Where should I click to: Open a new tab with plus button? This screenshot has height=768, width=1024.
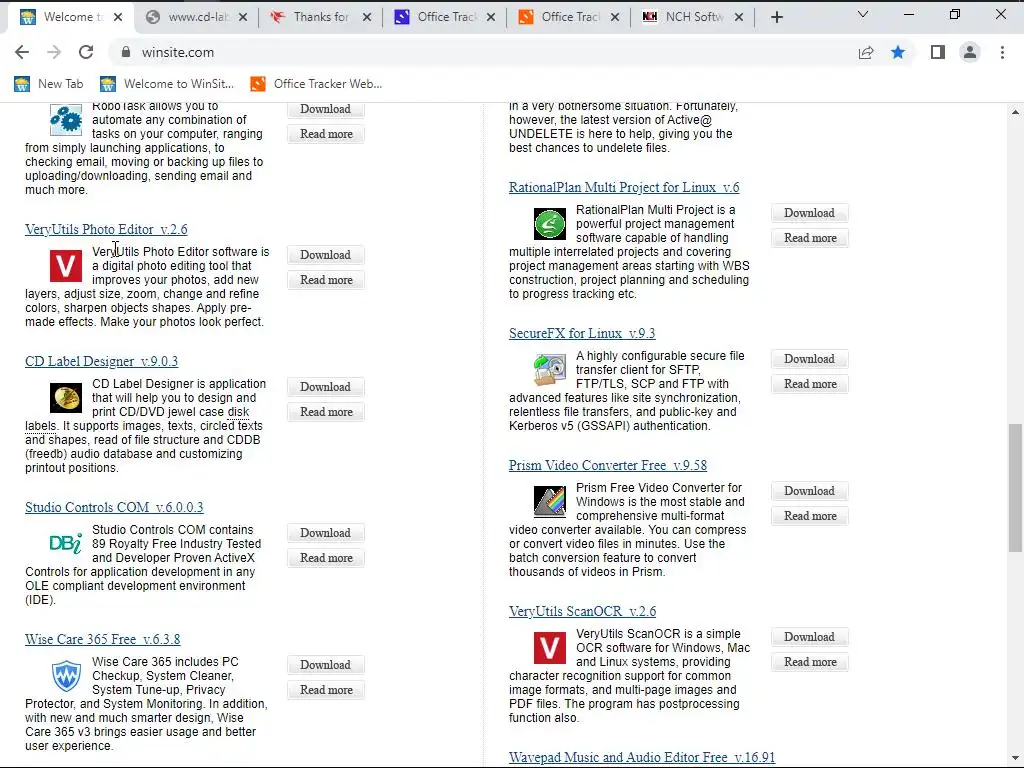[x=776, y=18]
